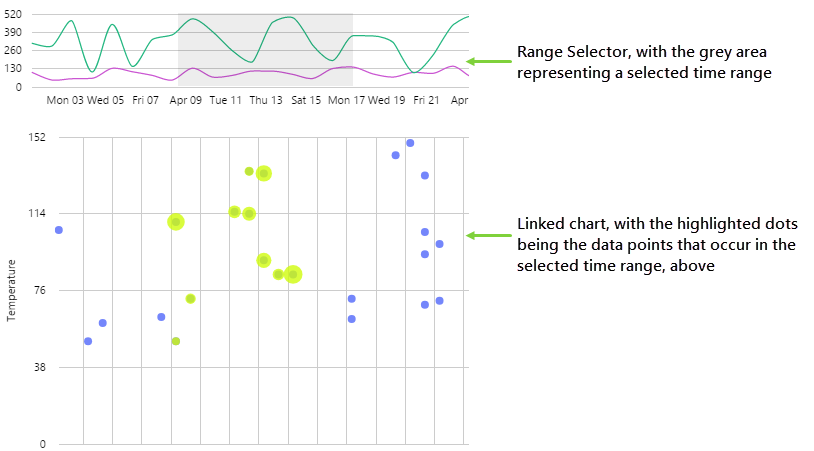Click the Mon 03 date label

click(64, 100)
